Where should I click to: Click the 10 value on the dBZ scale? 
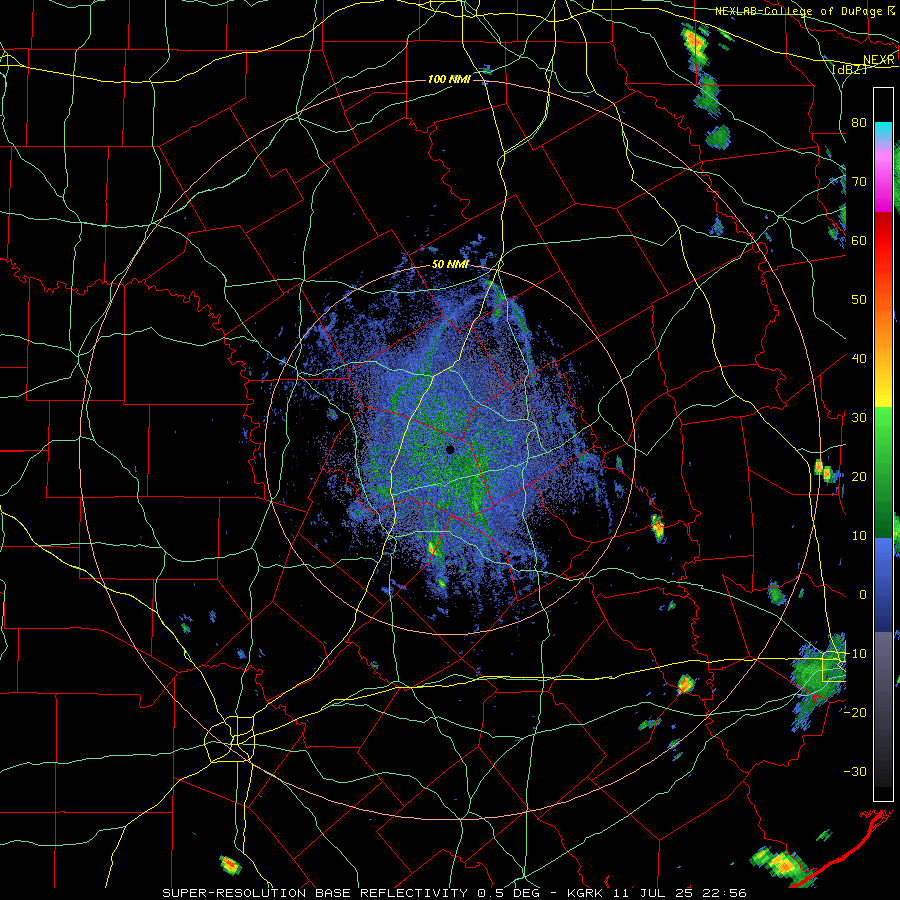coord(859,536)
